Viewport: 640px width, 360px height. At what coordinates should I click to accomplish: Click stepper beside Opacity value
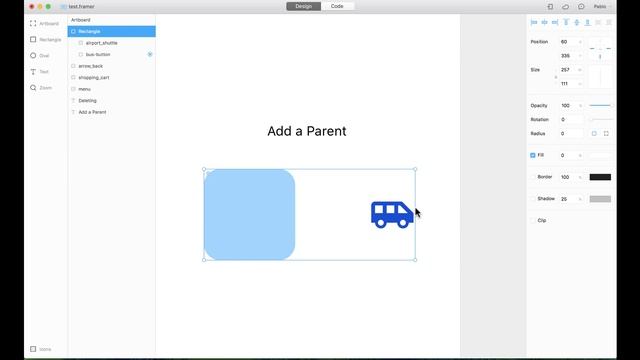click(580, 106)
